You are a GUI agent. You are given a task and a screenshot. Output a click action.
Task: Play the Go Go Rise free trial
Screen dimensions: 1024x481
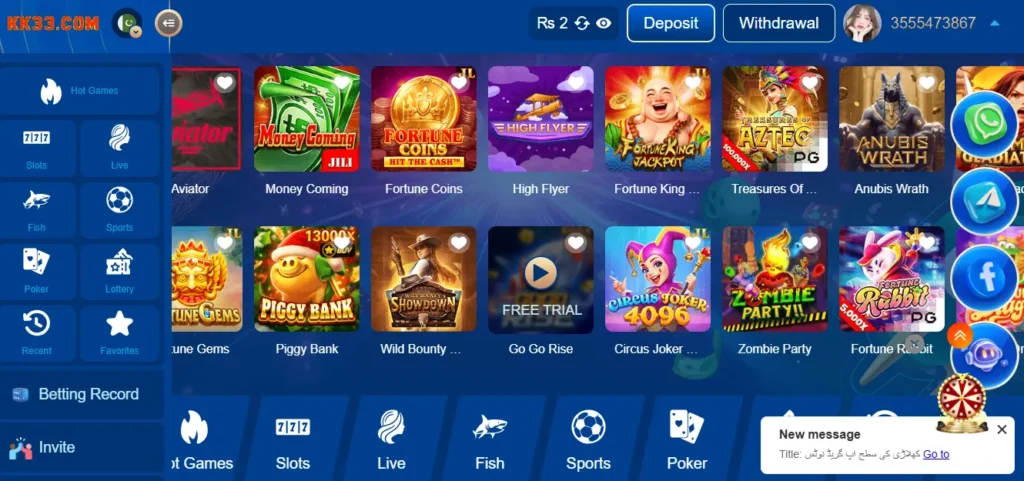[x=541, y=279]
